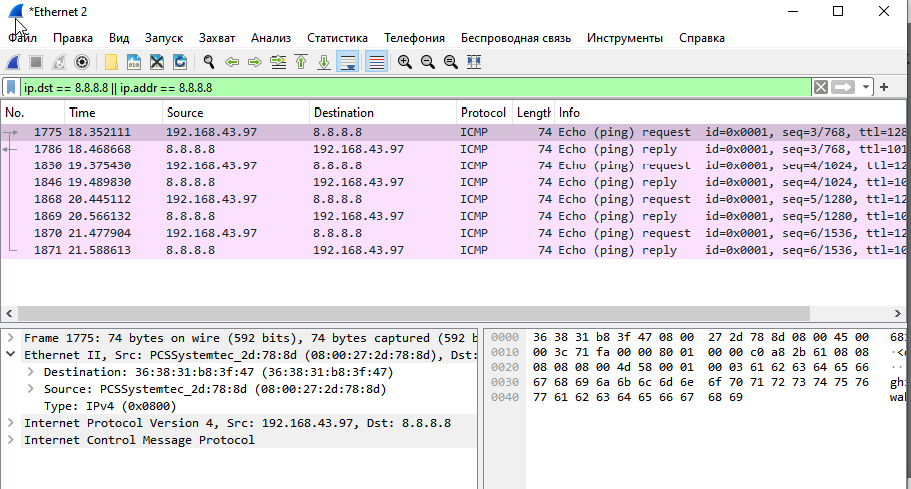Open the Беспроводная связь menu

point(516,38)
